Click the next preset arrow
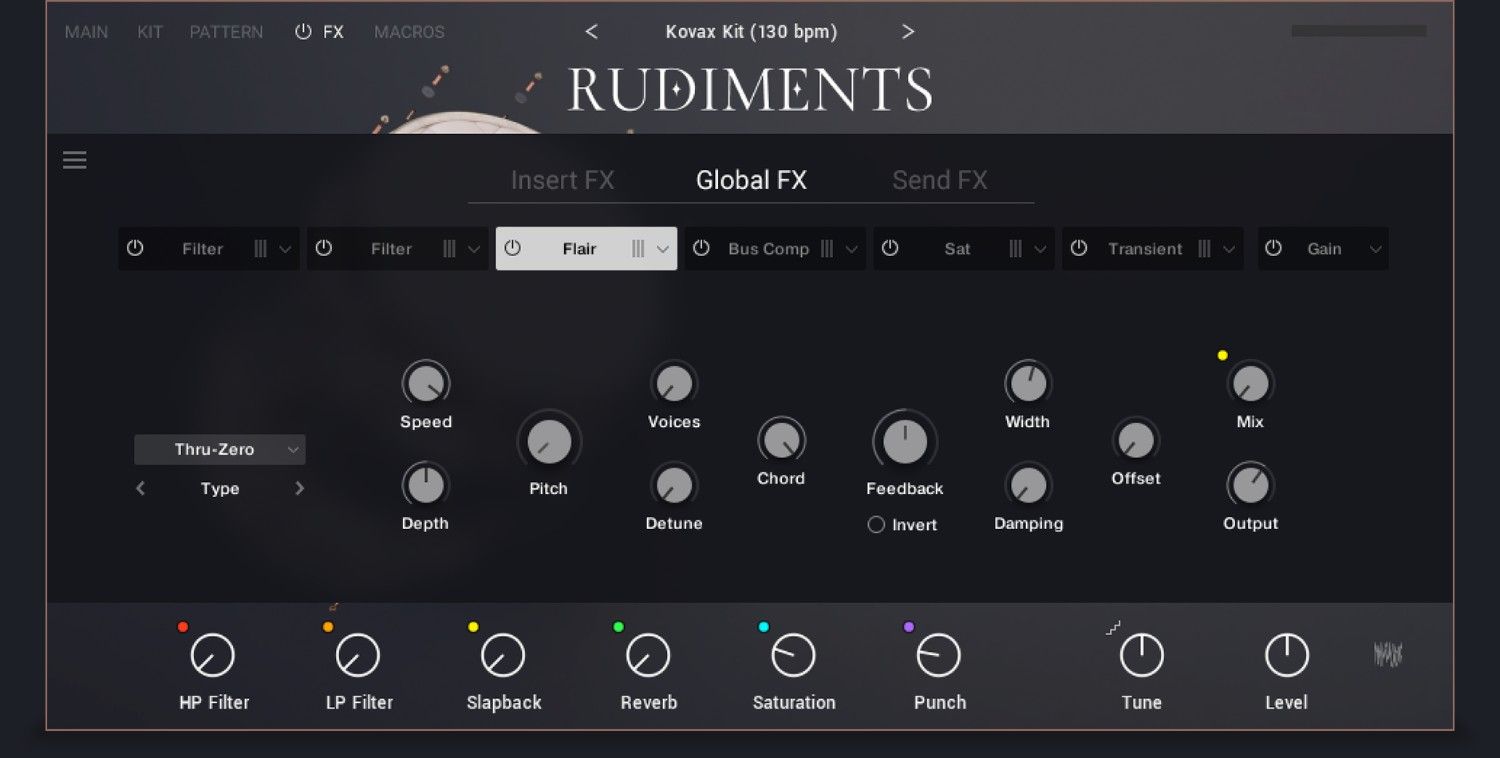The width and height of the screenshot is (1500, 758). point(908,31)
